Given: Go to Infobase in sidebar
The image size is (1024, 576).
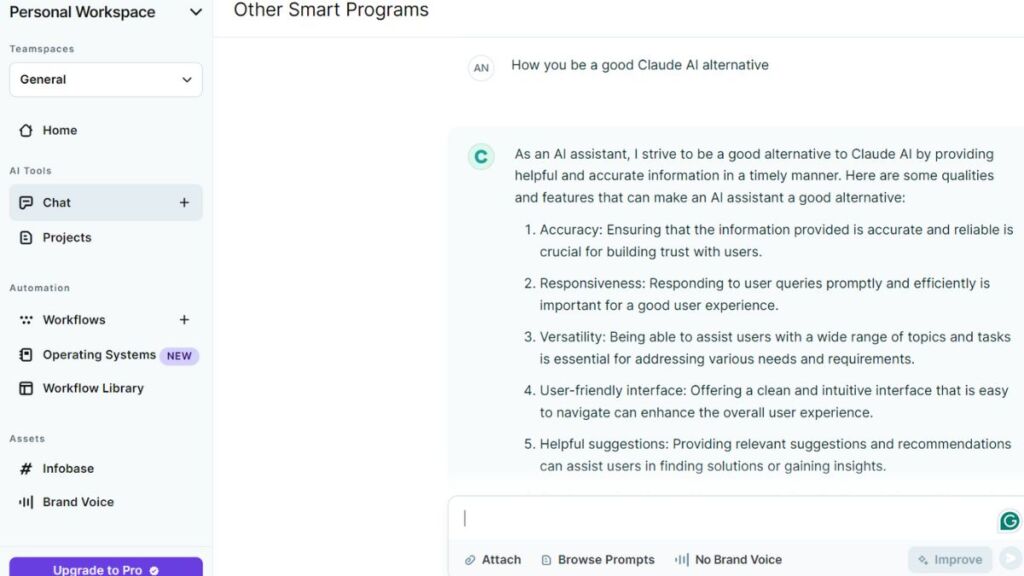Looking at the screenshot, I should click(68, 468).
